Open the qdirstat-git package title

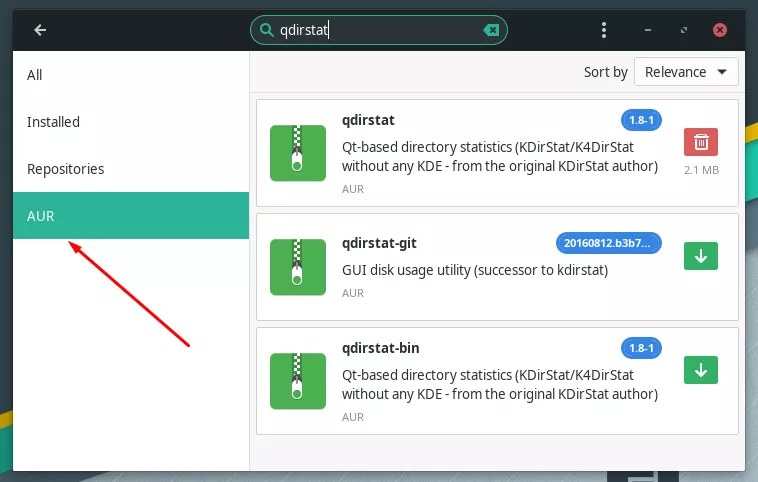pos(379,243)
